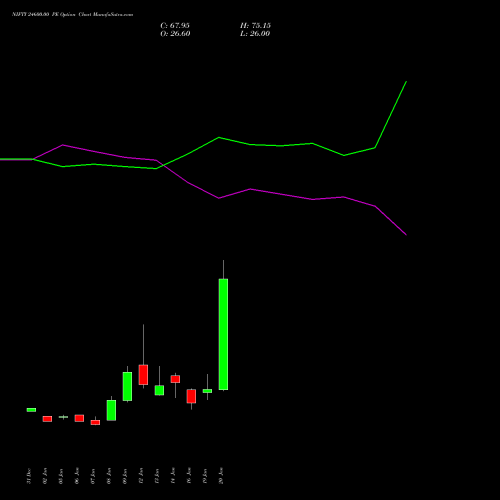
Task: Select the tiny green 03 Jan doji candle
Action: click(63, 417)
